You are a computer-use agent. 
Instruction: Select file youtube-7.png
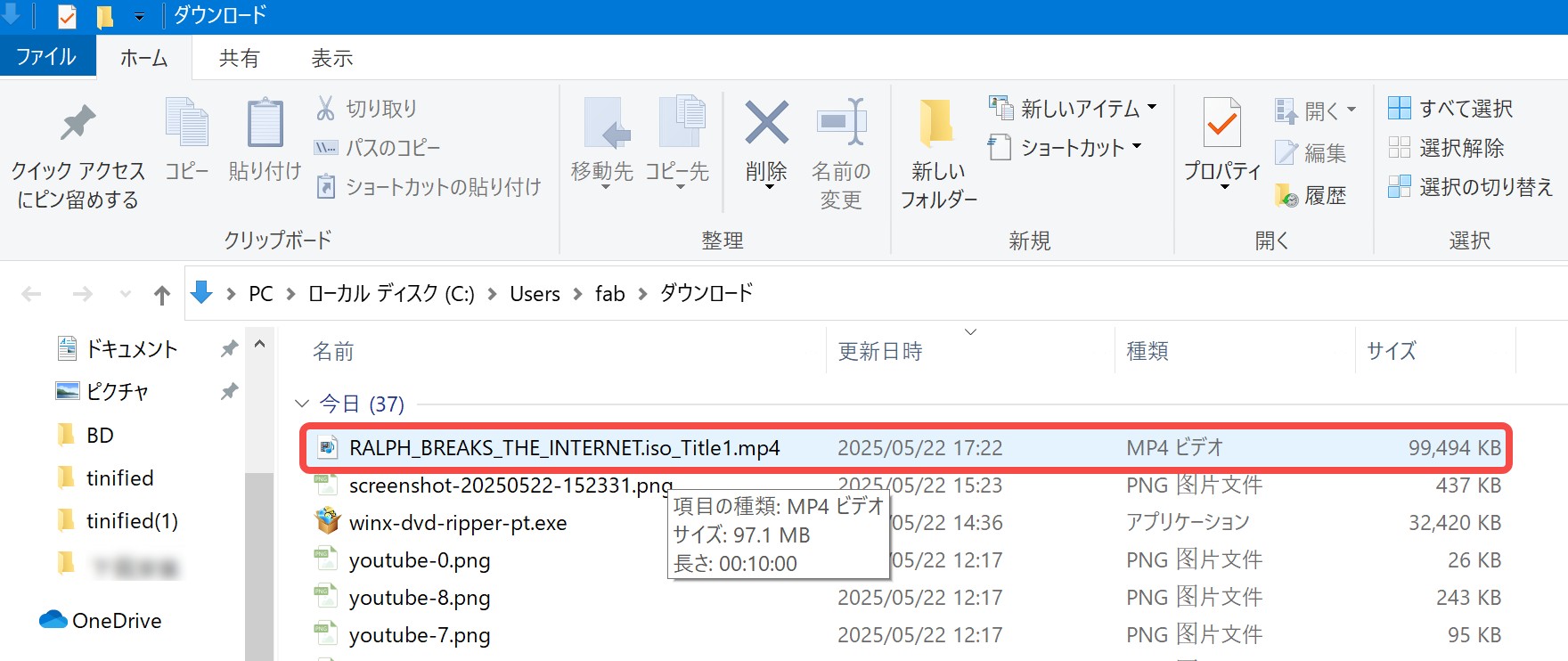[x=420, y=635]
